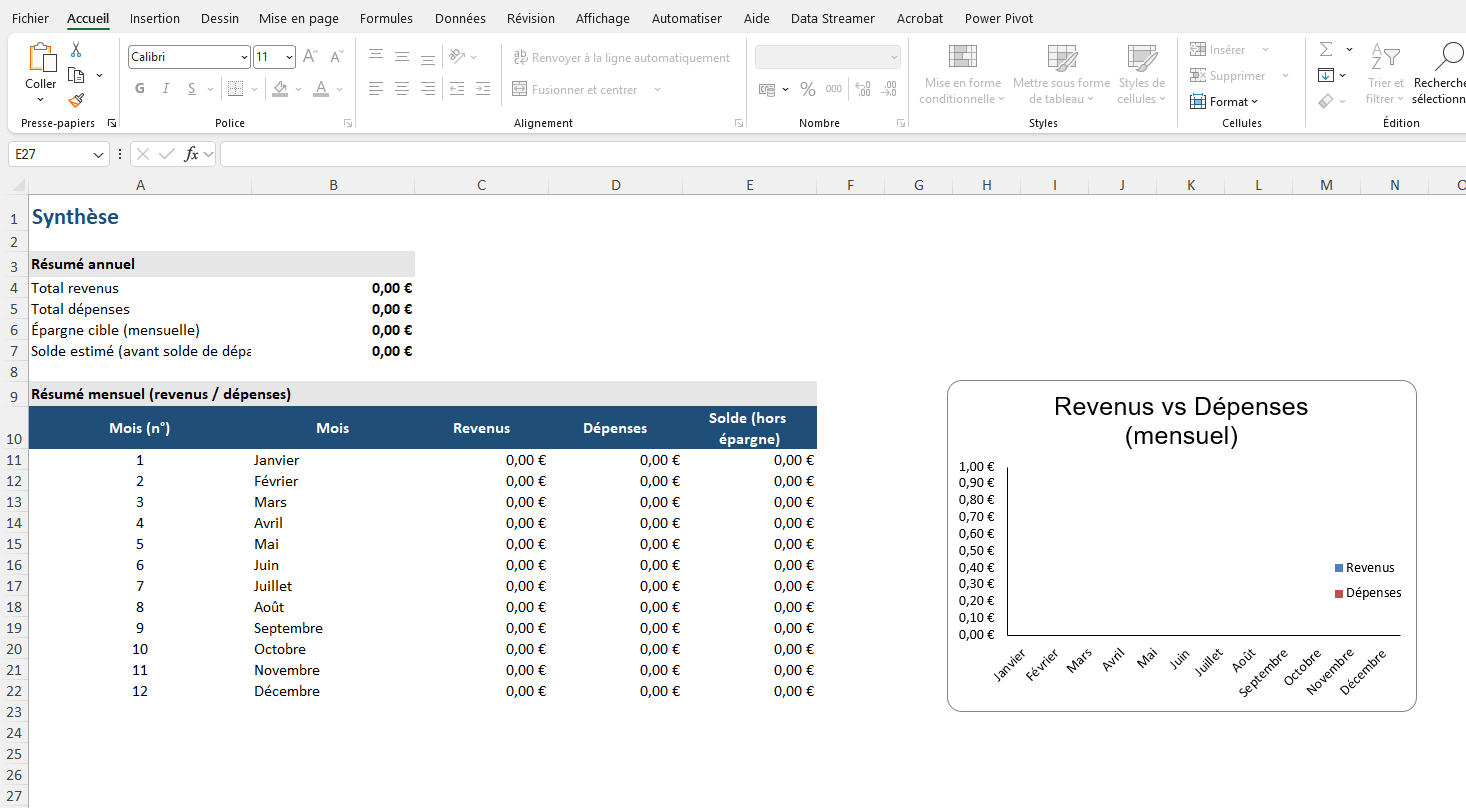The height and width of the screenshot is (808, 1466).
Task: Expand the Name Box dropdown arrow
Action: pyautogui.click(x=98, y=154)
